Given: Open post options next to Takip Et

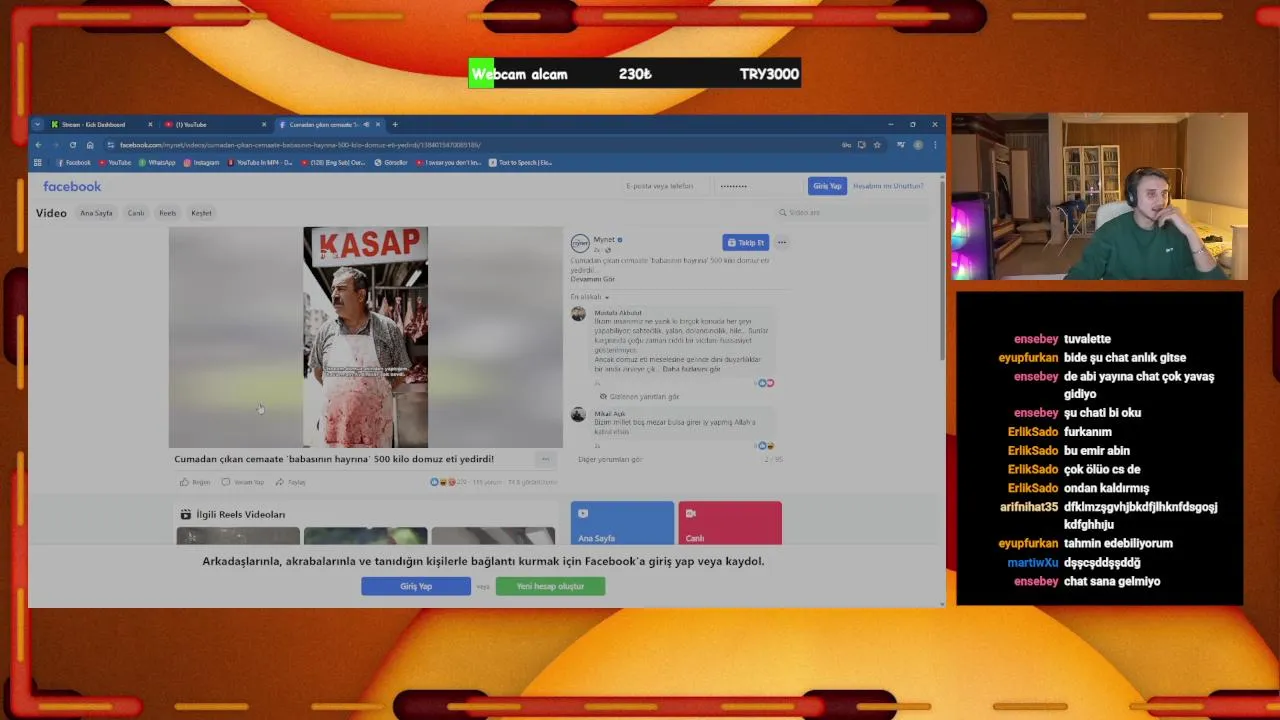Looking at the screenshot, I should [x=782, y=242].
